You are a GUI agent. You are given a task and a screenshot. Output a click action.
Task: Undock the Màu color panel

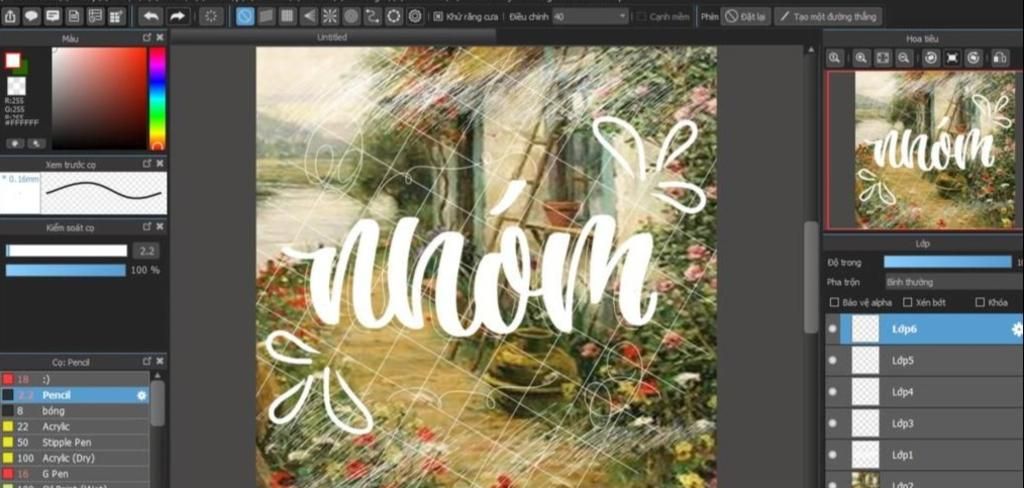tap(147, 38)
